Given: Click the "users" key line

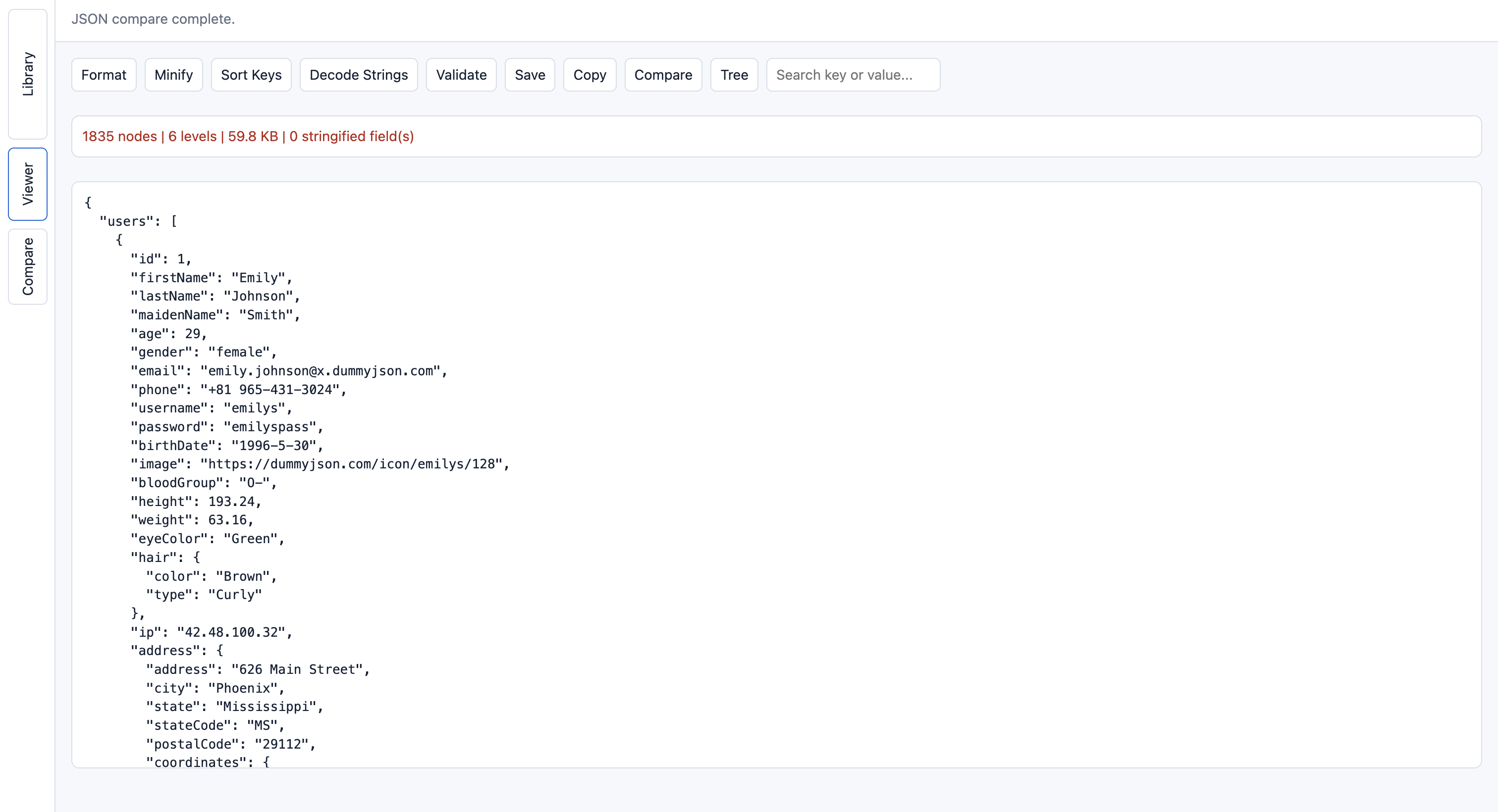Looking at the screenshot, I should coord(138,221).
